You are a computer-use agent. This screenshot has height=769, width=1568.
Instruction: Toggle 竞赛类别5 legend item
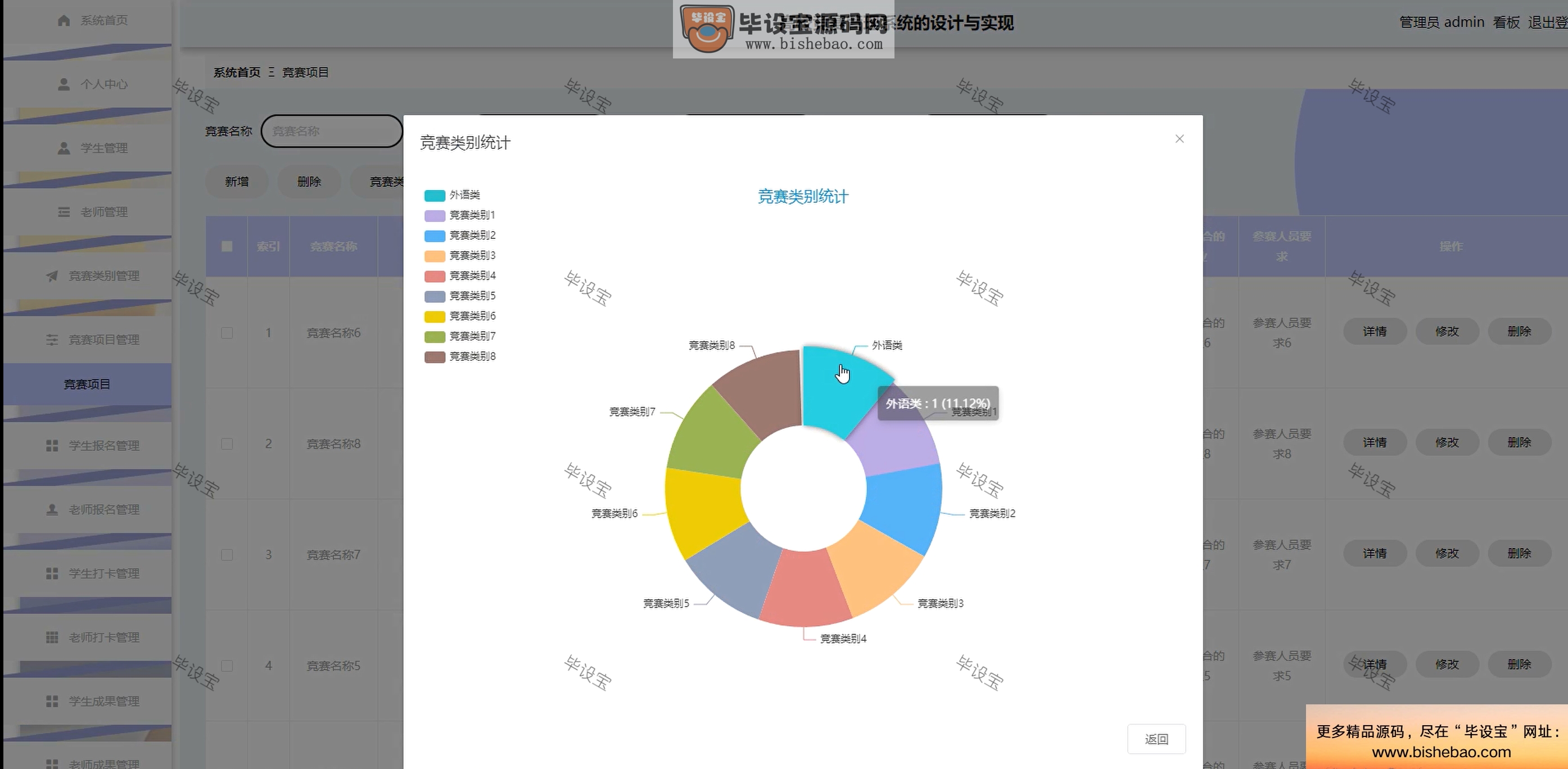pyautogui.click(x=459, y=296)
